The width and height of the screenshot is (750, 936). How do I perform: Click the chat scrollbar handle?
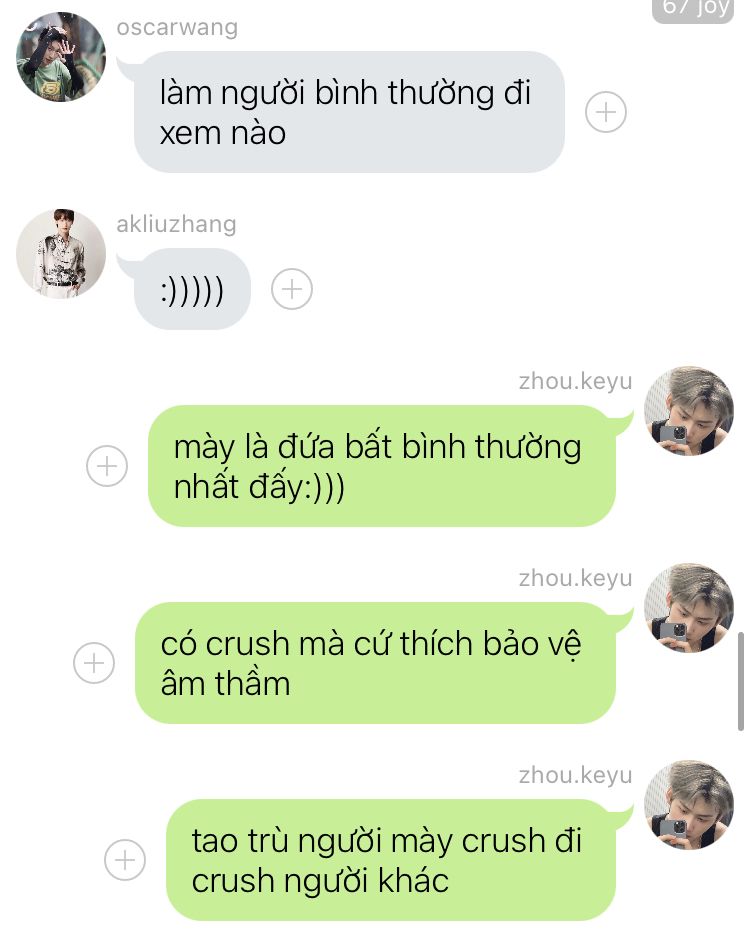[x=740, y=681]
